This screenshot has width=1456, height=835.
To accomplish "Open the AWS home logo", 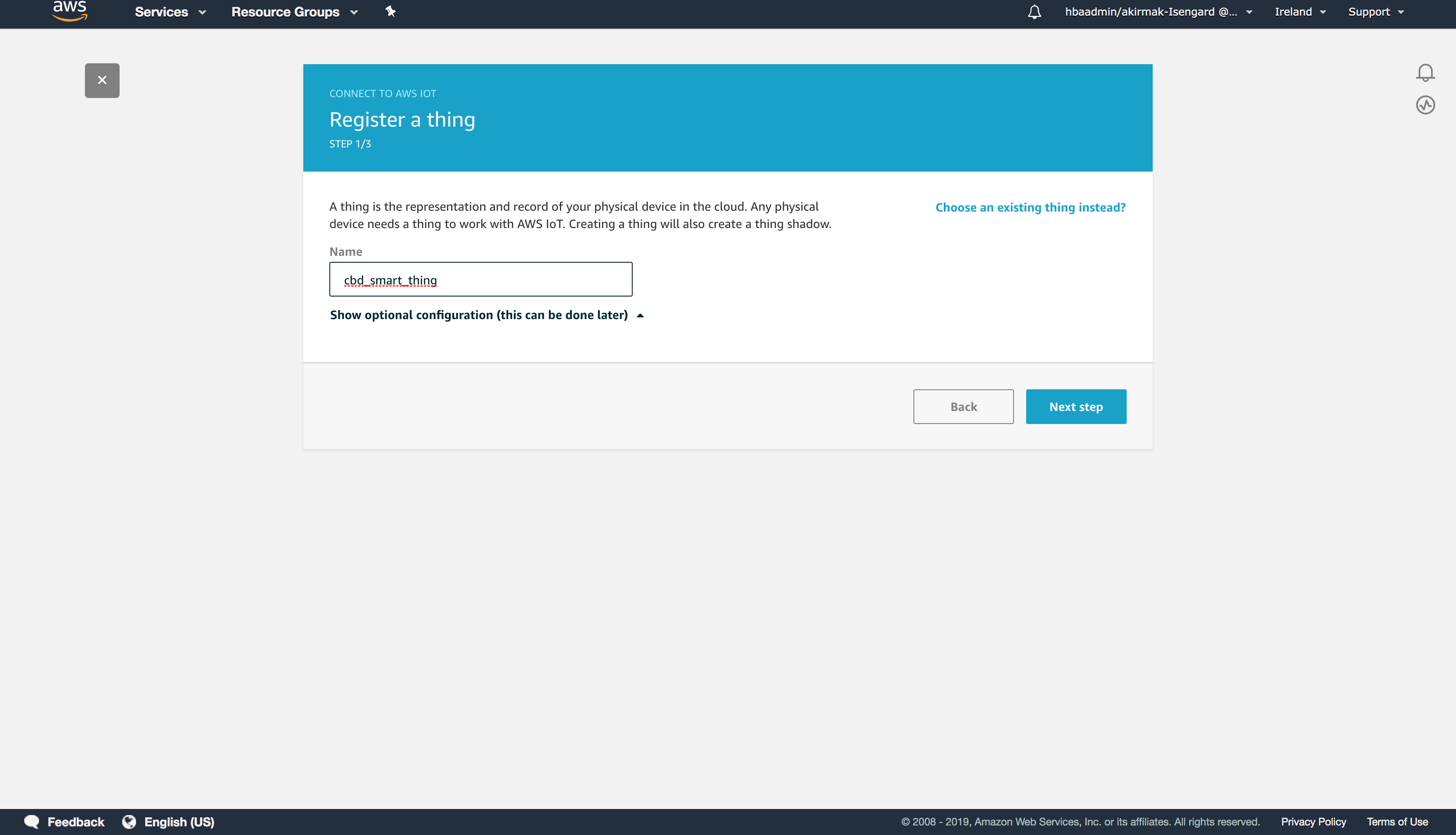I will (x=69, y=11).
